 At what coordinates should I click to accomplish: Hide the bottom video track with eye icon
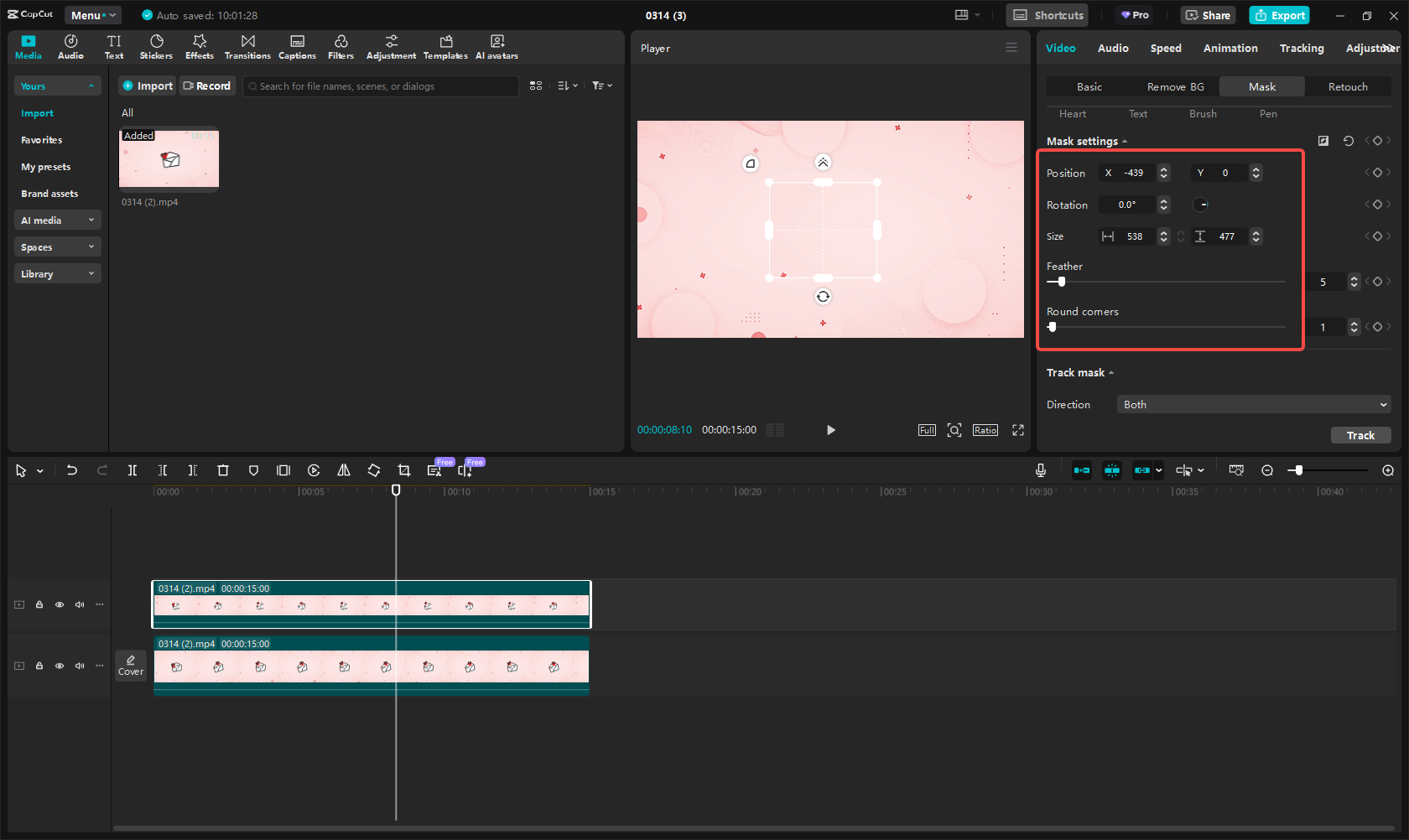(x=60, y=666)
